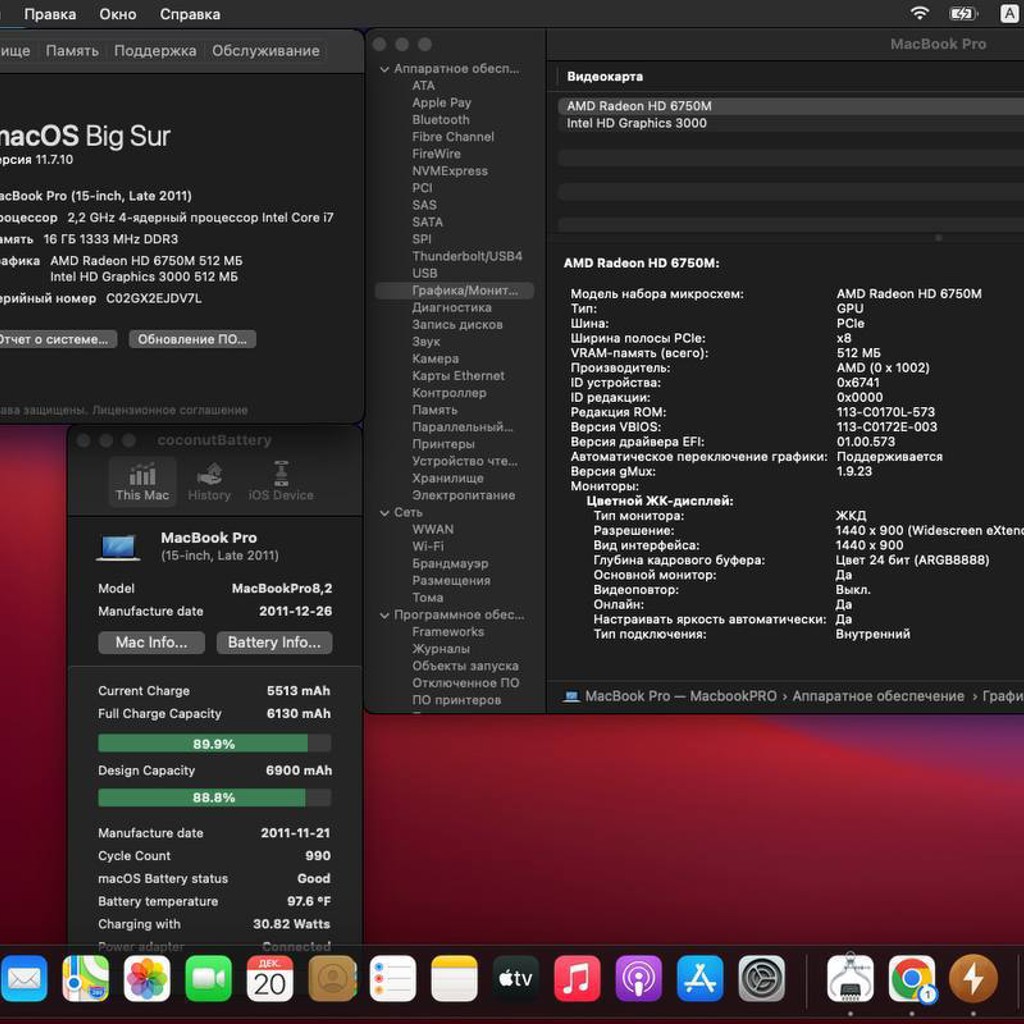Click Mac Info button in coconutBattery
1024x1024 pixels.
152,643
